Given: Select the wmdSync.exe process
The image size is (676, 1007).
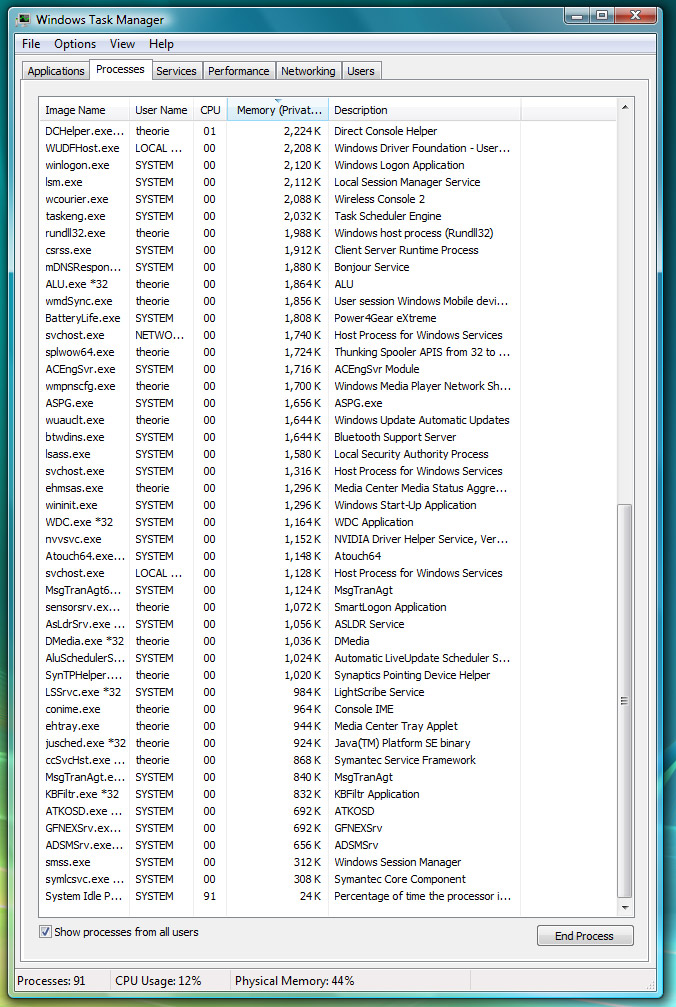Looking at the screenshot, I should [280, 301].
